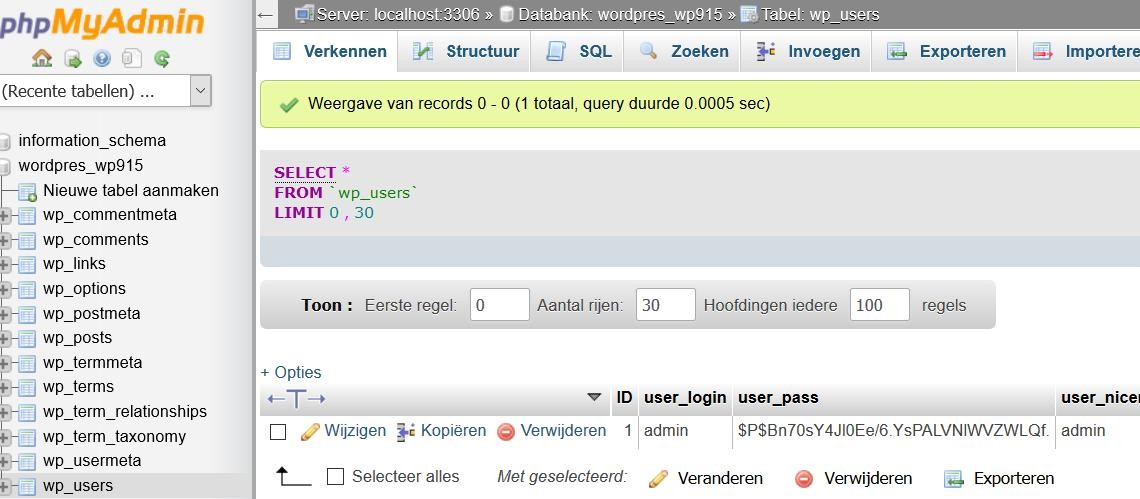Check the Selecteer alles checkbox

tap(335, 477)
